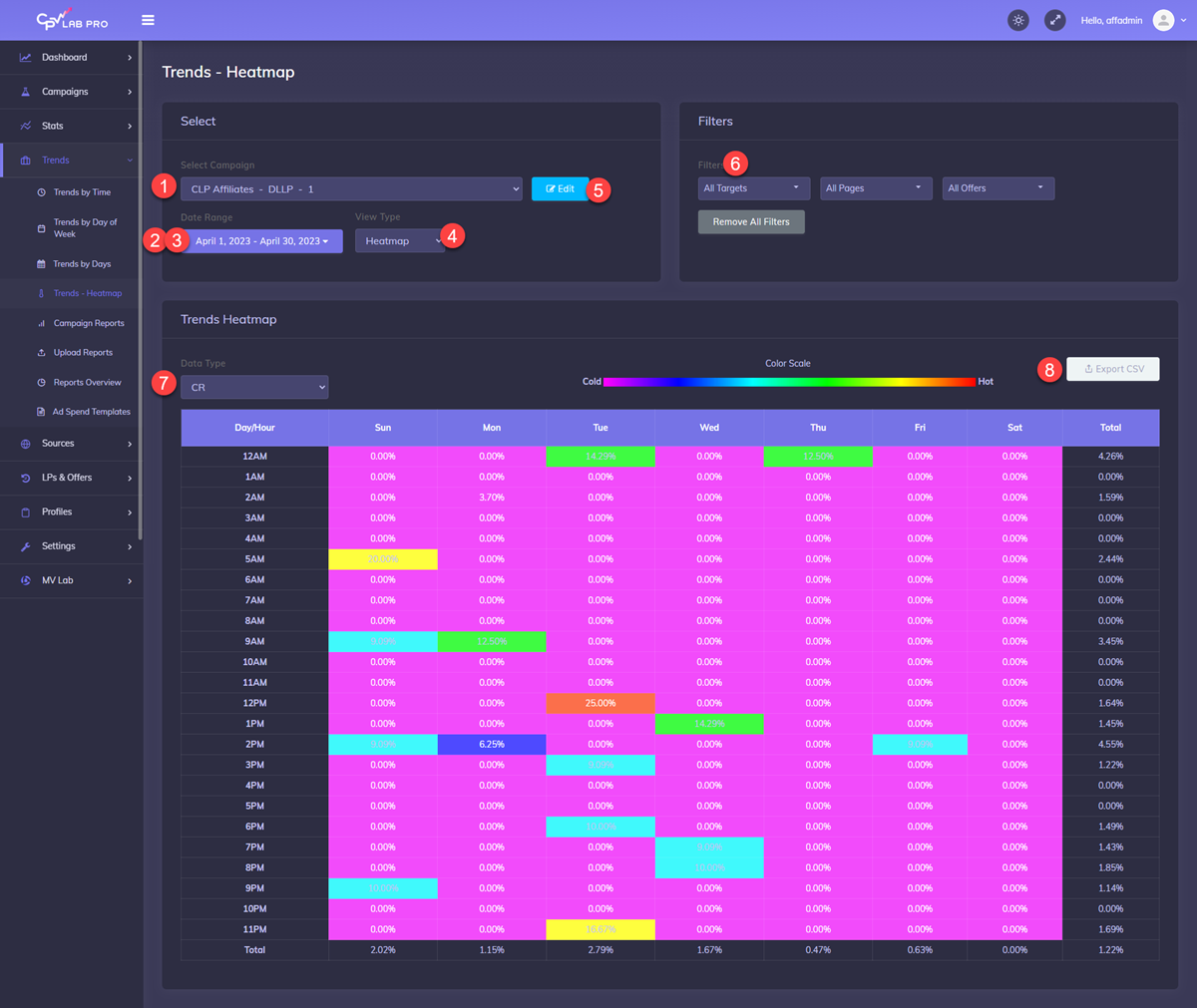This screenshot has height=1008, width=1197.
Task: Open the View Type dropdown showing Heatmap
Action: pyautogui.click(x=399, y=240)
